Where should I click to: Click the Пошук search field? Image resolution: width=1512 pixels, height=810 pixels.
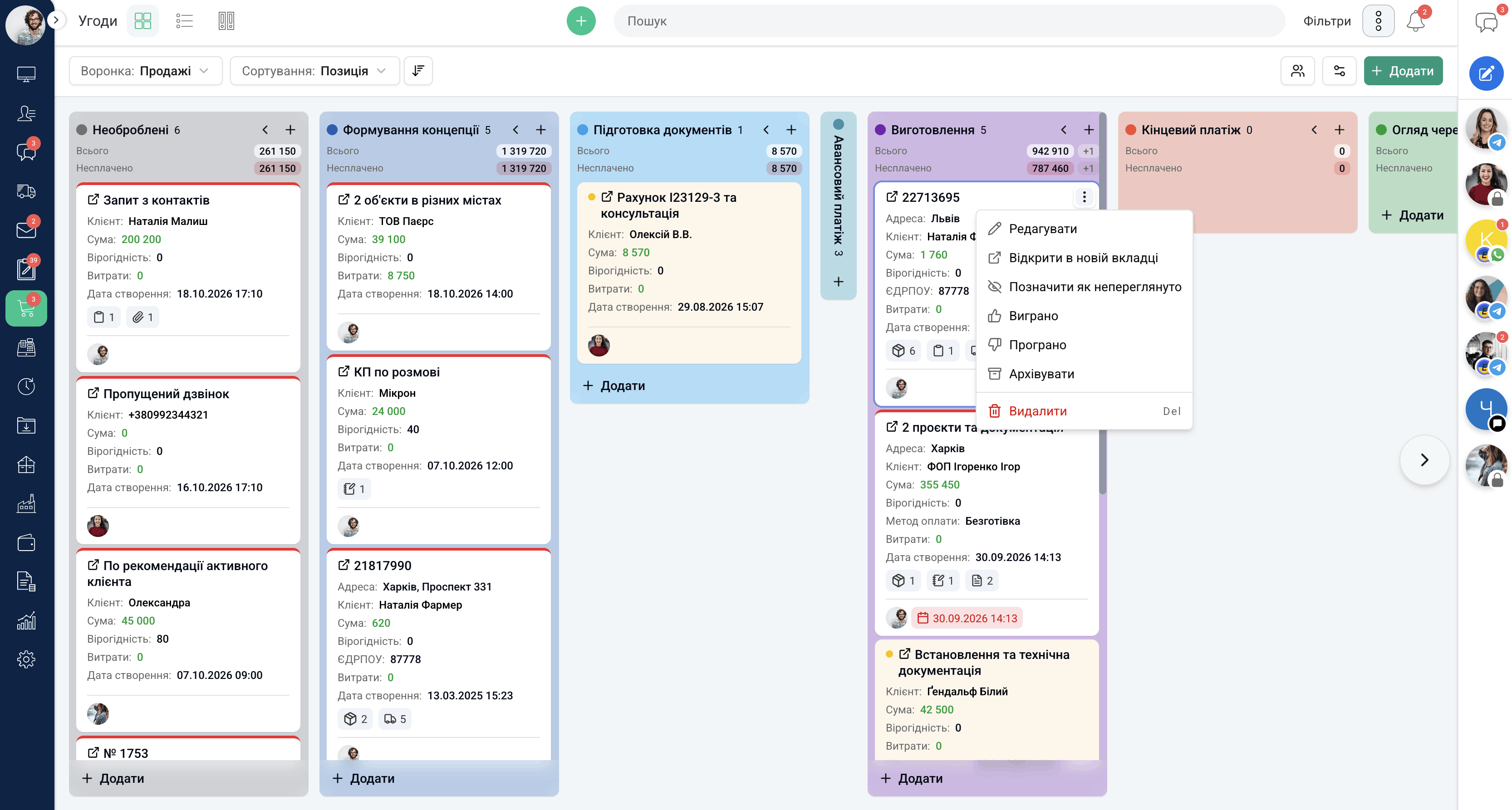tap(949, 21)
